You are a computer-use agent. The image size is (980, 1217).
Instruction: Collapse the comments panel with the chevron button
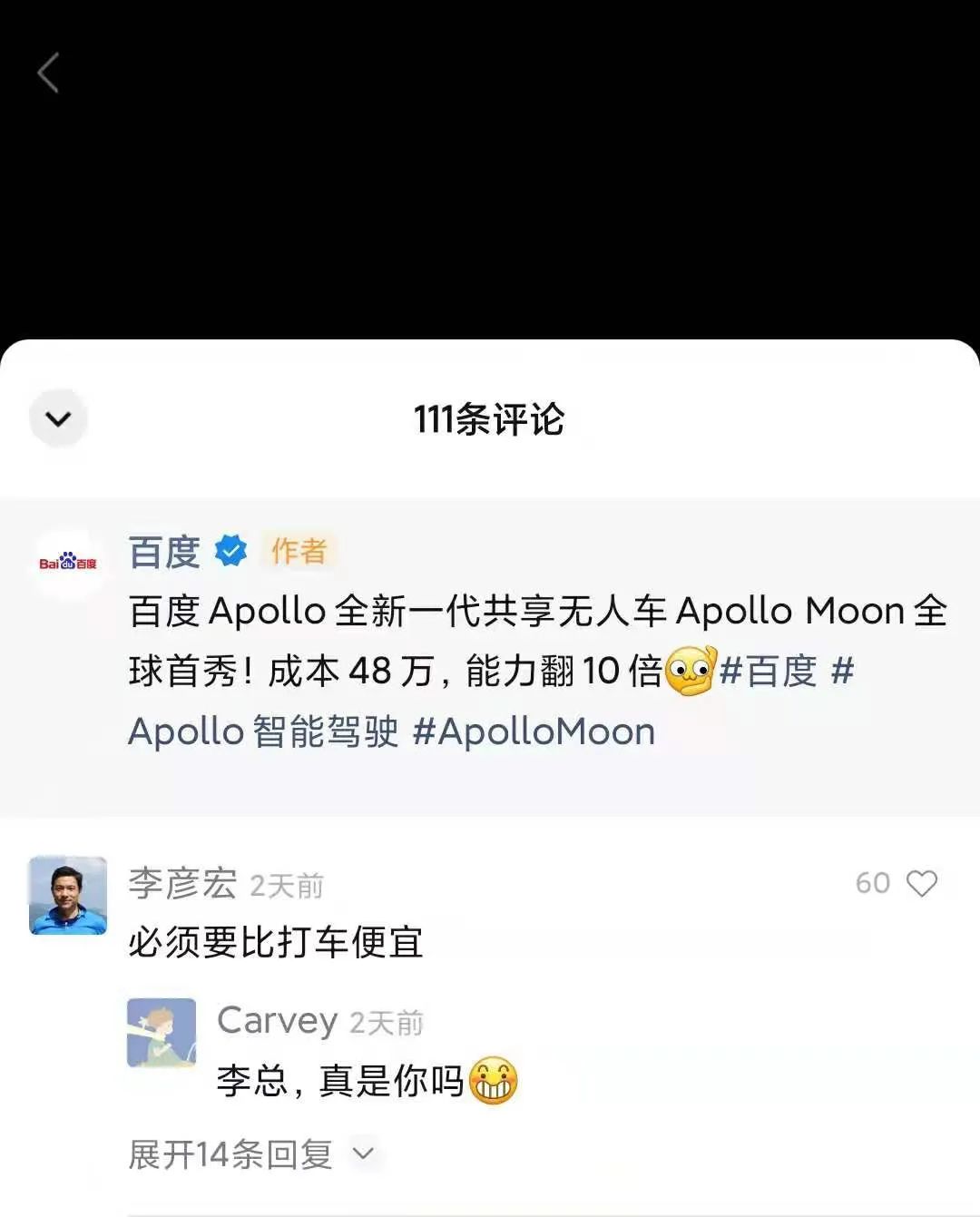58,418
